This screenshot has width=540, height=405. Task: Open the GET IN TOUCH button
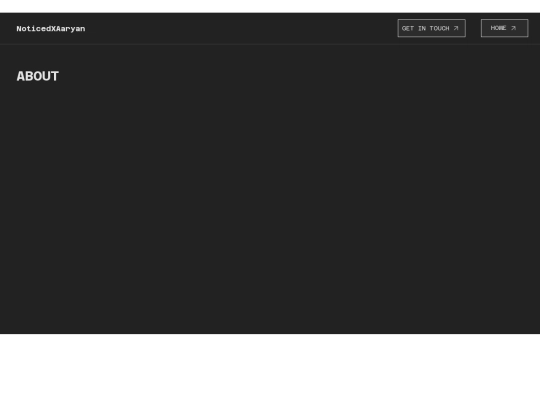pos(432,28)
